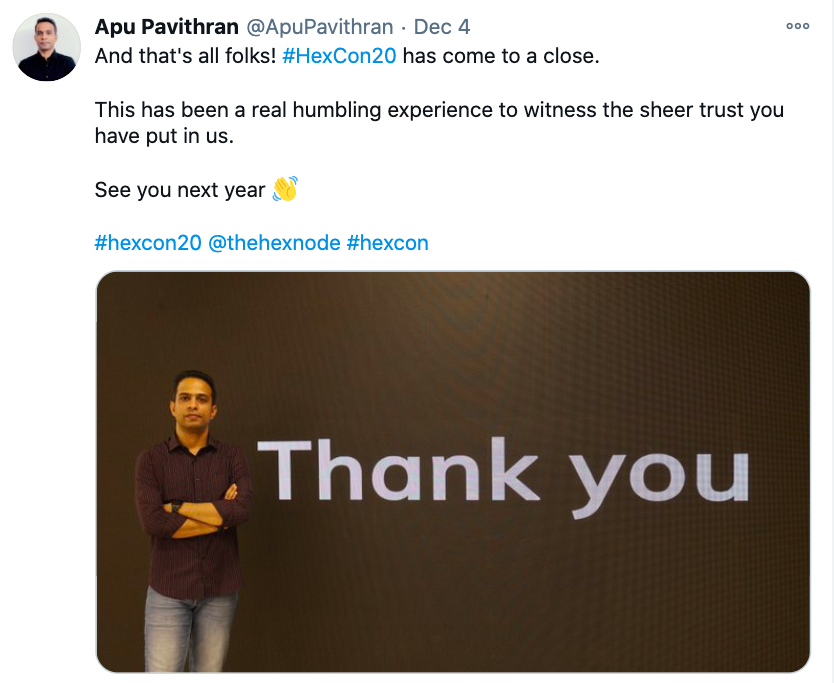834x683 pixels.
Task: Click the hashtag row at the bottom
Action: point(260,242)
